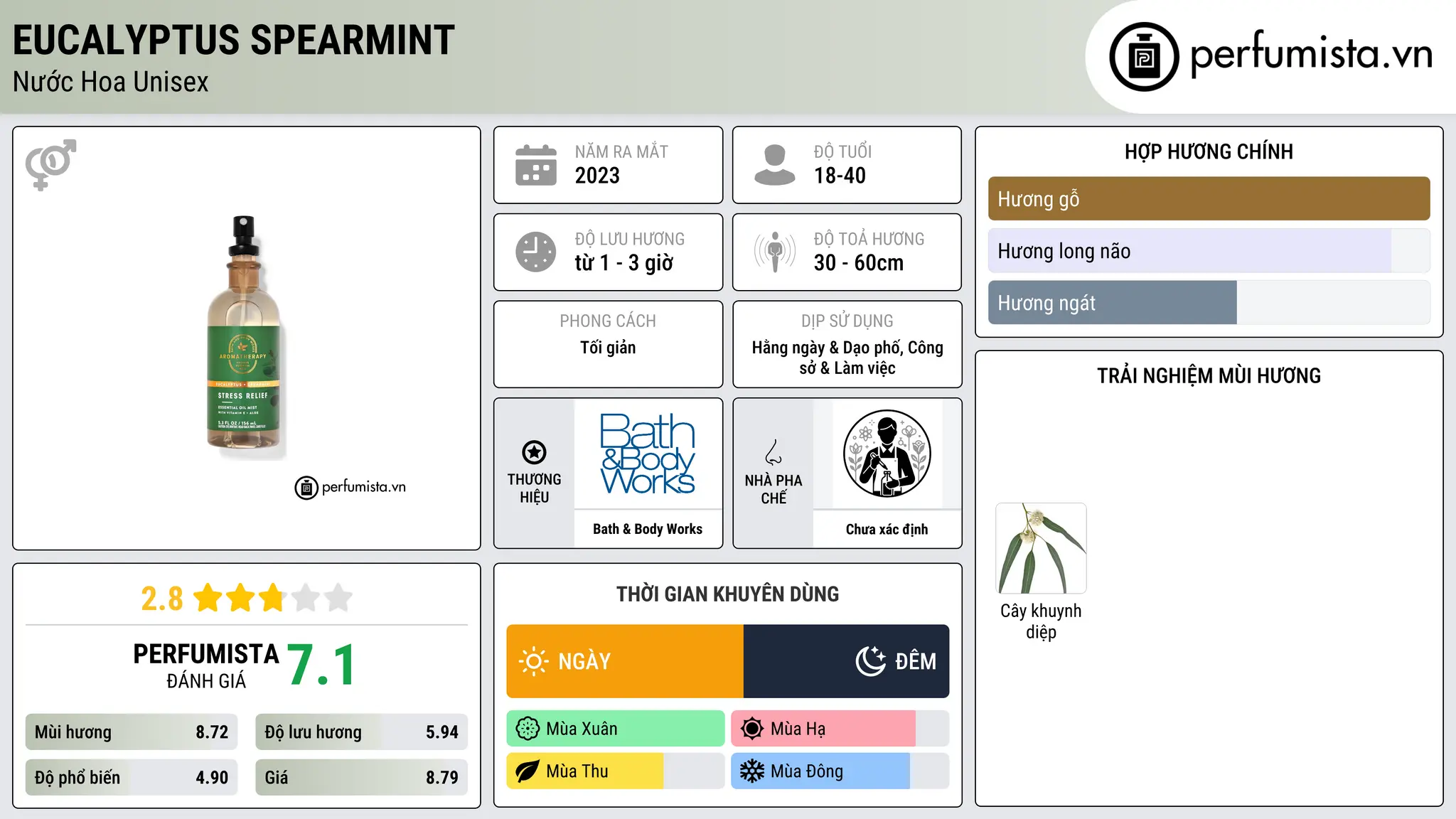This screenshot has height=819, width=1456.
Task: Click the sillage icon beside Độ toả hương
Action: point(775,252)
